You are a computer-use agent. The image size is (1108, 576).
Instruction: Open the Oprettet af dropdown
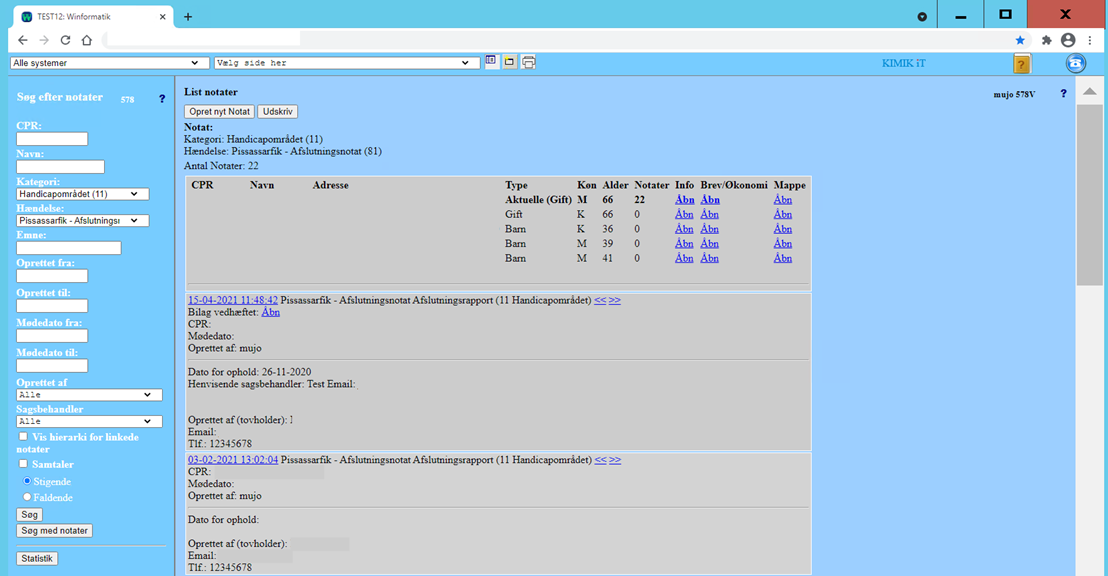coord(89,394)
